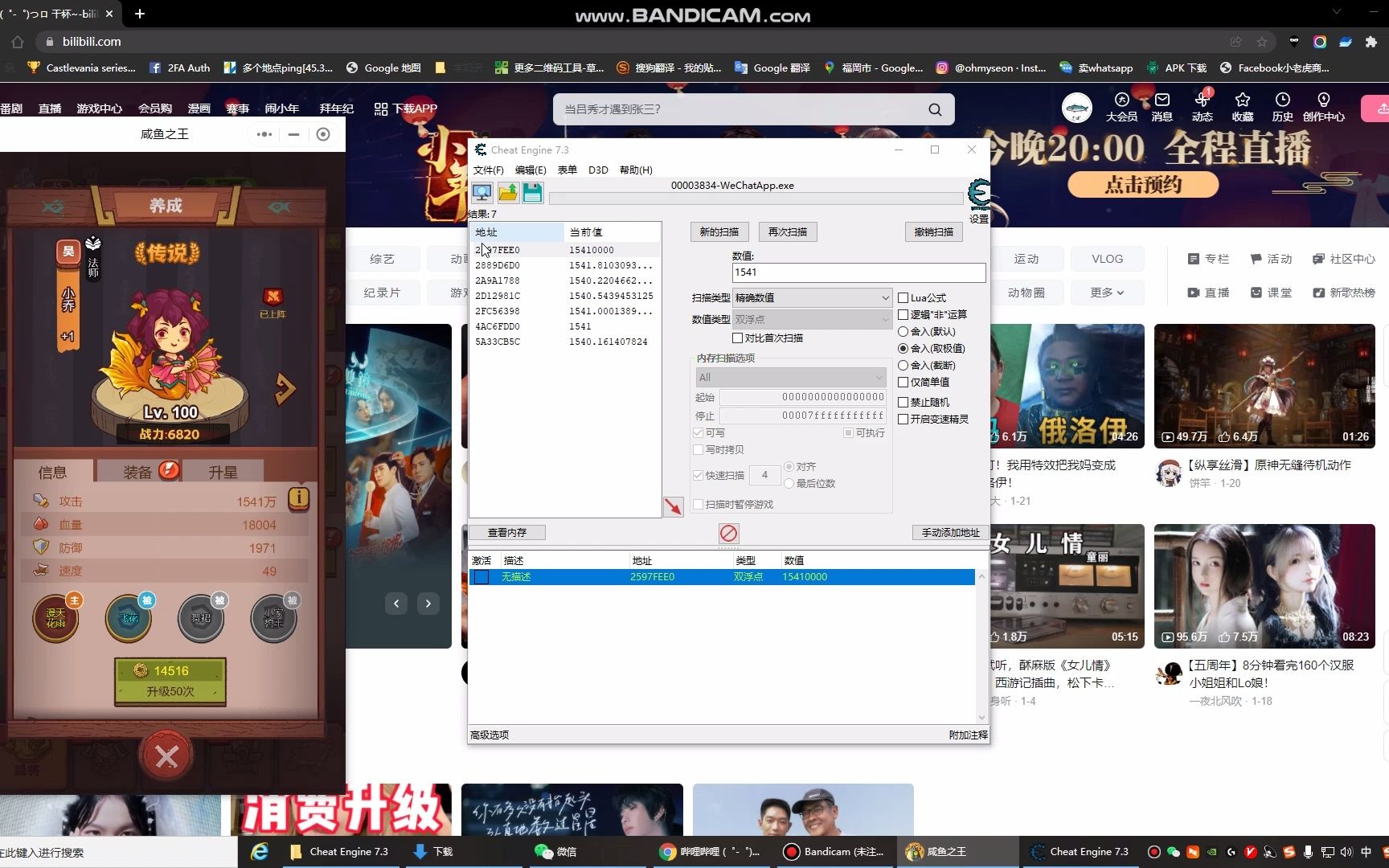
Task: Toggle the active checkbox for address 2597FEE0
Action: click(x=481, y=577)
